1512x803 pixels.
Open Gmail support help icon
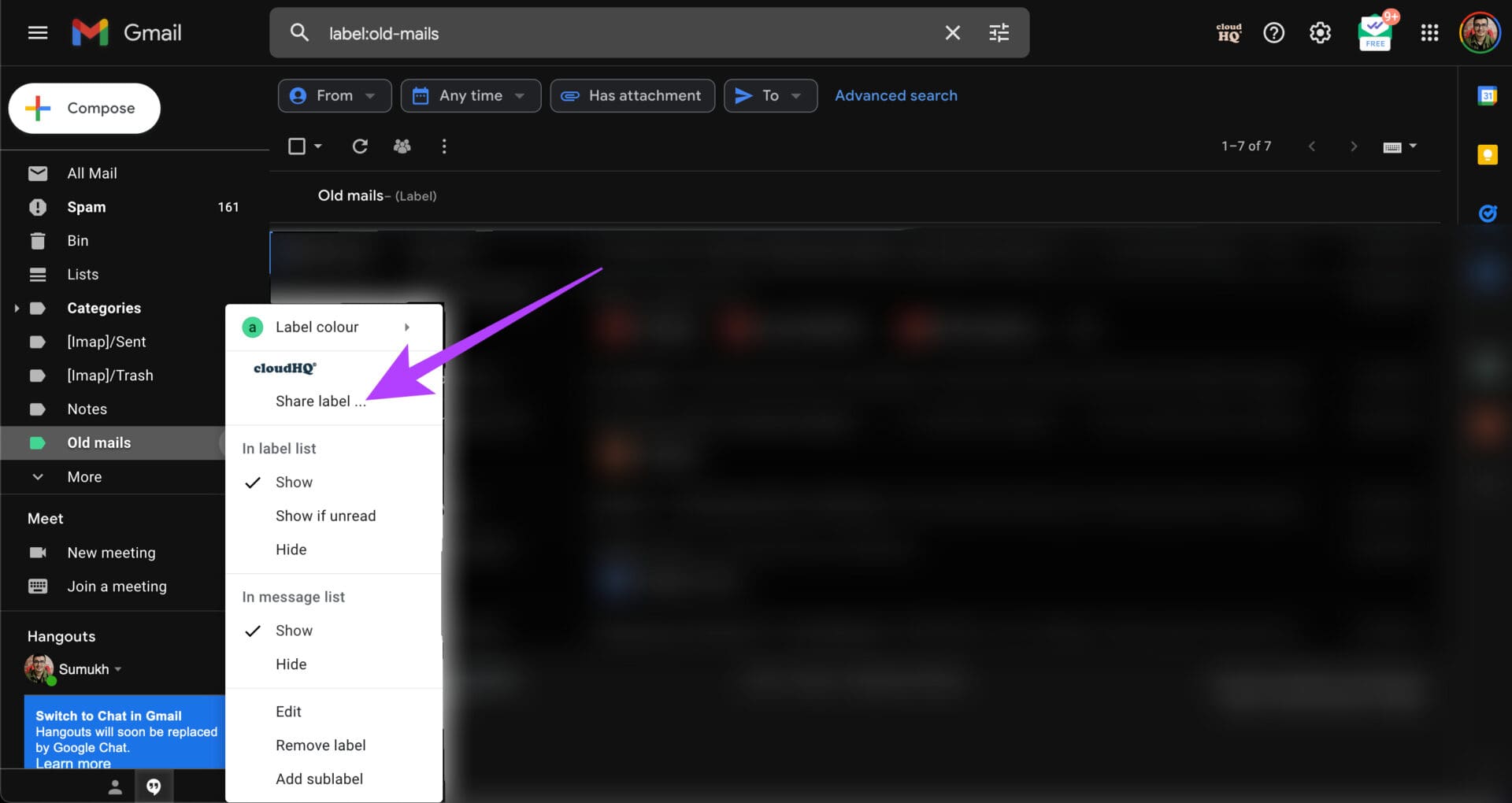1273,33
